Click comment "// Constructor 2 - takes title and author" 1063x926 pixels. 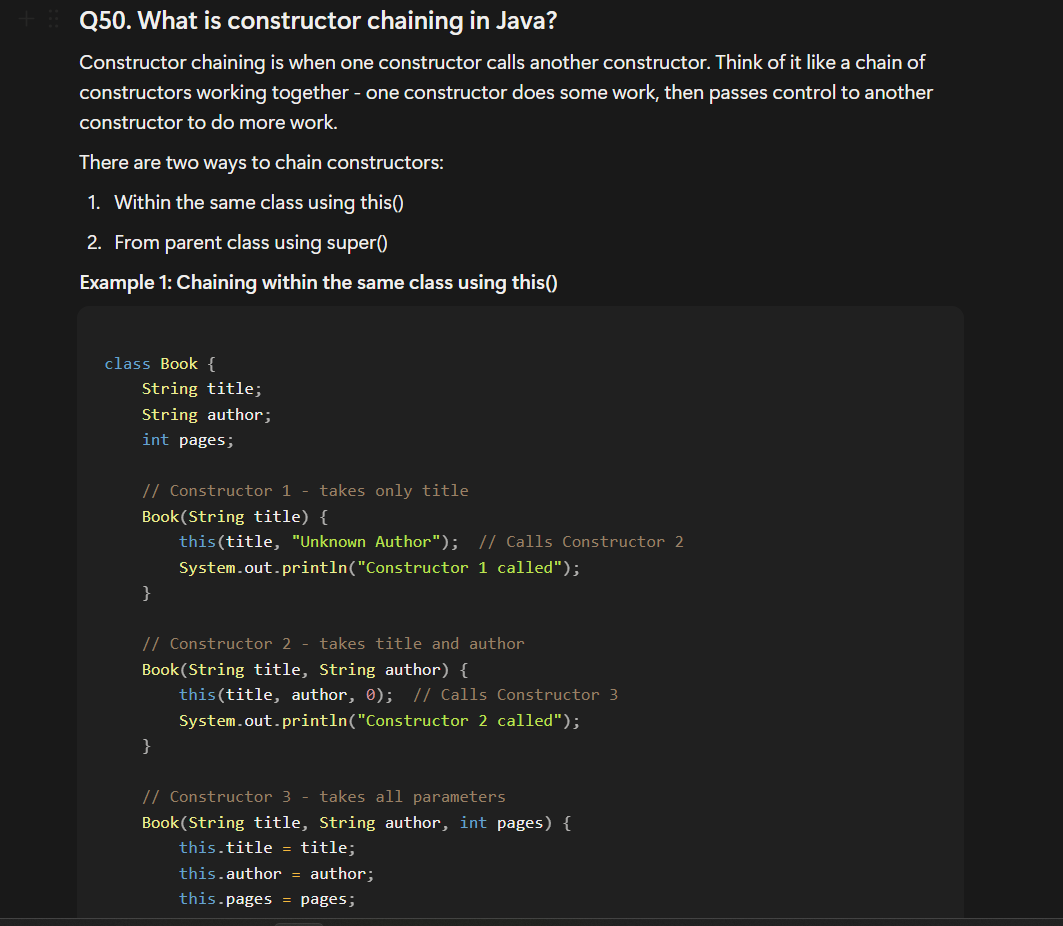333,644
